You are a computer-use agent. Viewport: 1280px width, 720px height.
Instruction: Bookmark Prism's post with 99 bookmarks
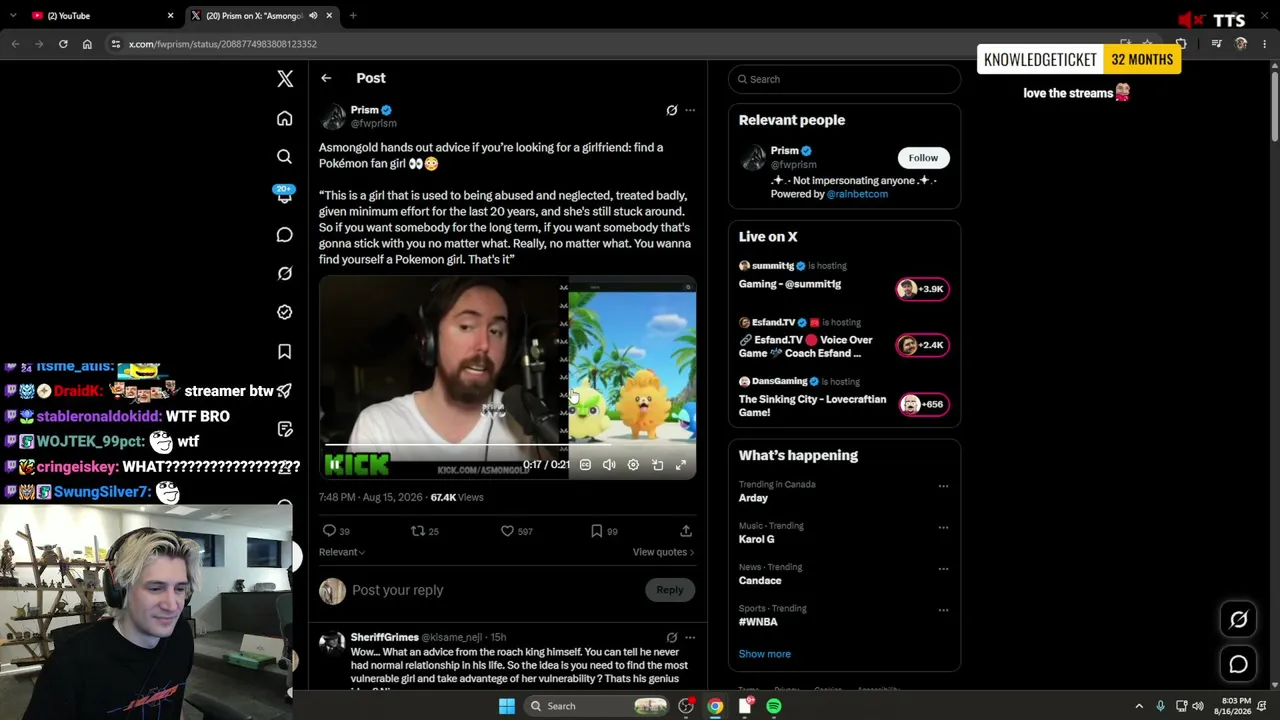point(596,531)
